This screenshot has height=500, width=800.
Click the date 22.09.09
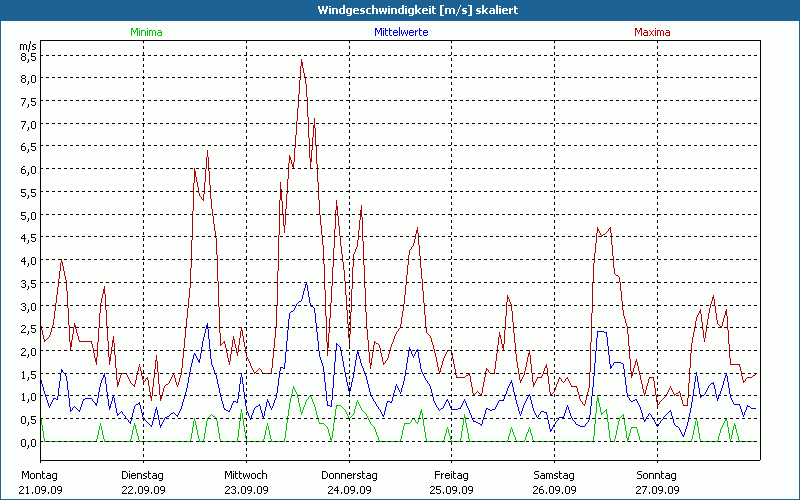coord(143,490)
